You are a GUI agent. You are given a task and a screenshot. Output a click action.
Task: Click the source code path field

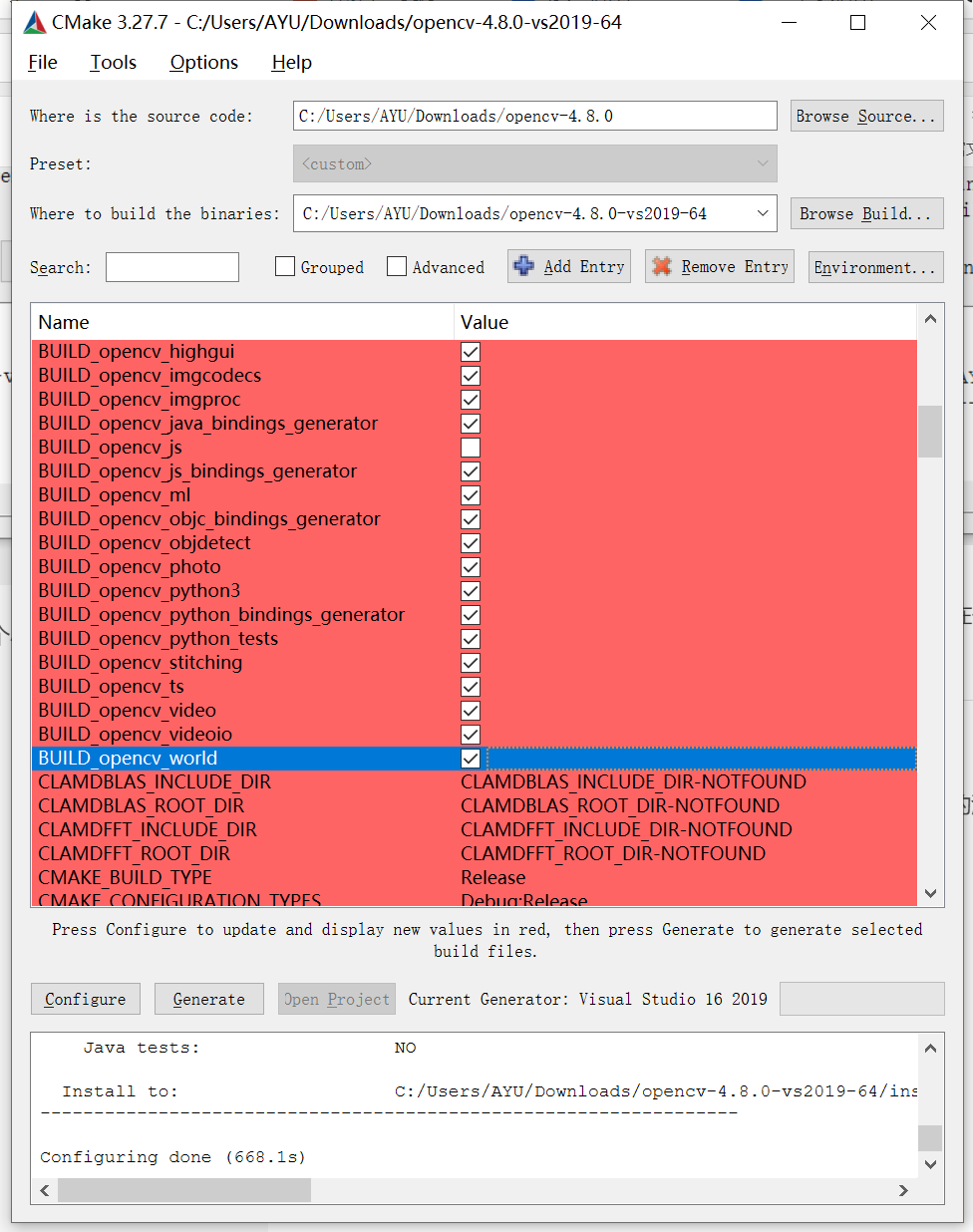click(534, 116)
